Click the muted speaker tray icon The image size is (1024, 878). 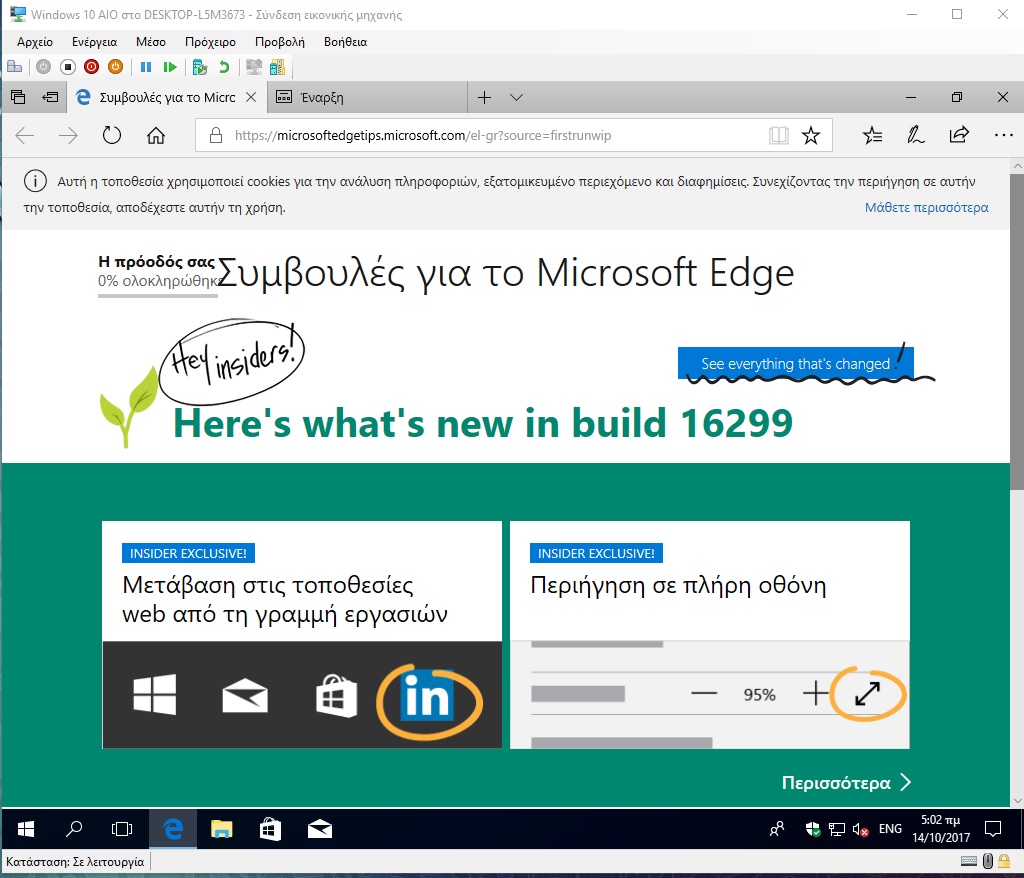pos(861,829)
